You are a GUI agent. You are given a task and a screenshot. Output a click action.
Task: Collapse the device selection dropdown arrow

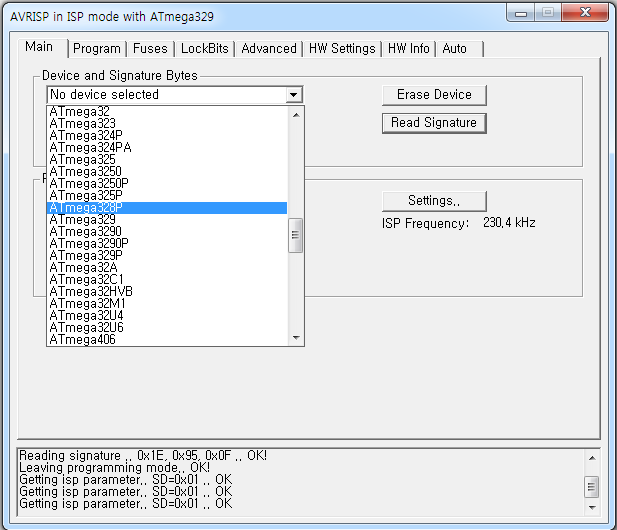click(293, 95)
